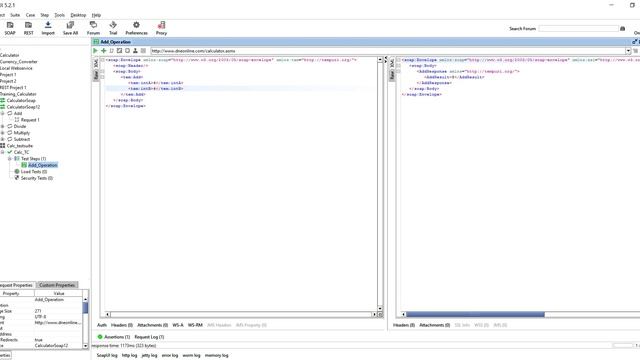The width and height of the screenshot is (640, 360).
Task: Click the REST project toolbar icon
Action: [28, 25]
